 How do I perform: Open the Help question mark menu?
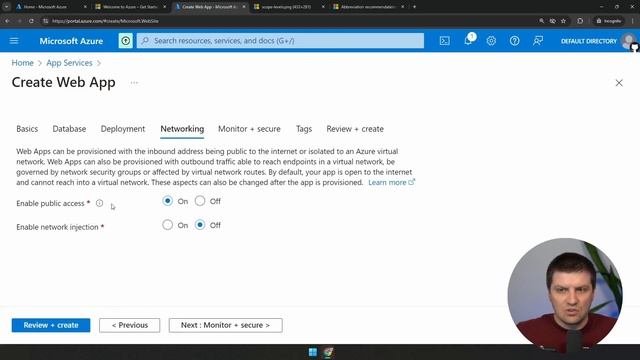click(x=514, y=41)
